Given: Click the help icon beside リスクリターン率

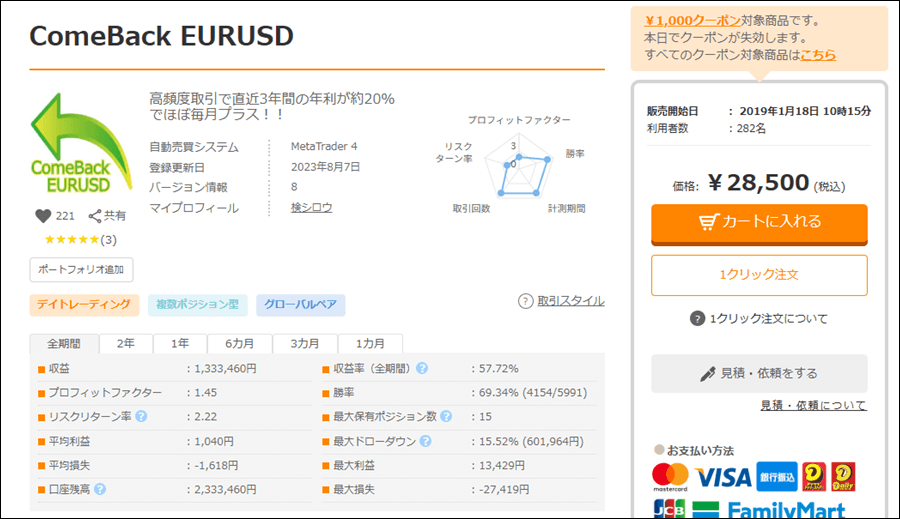Looking at the screenshot, I should [141, 416].
